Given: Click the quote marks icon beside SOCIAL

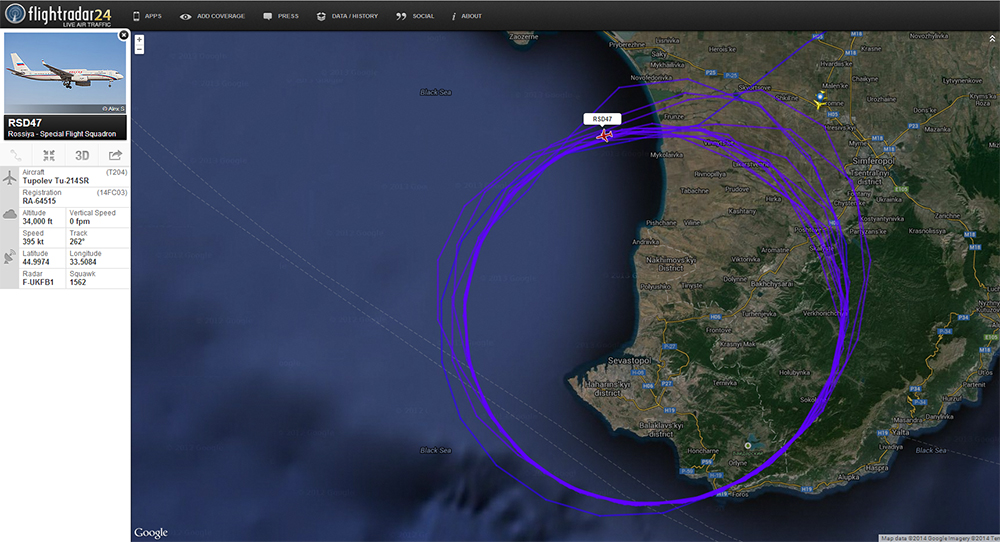Looking at the screenshot, I should click(401, 17).
